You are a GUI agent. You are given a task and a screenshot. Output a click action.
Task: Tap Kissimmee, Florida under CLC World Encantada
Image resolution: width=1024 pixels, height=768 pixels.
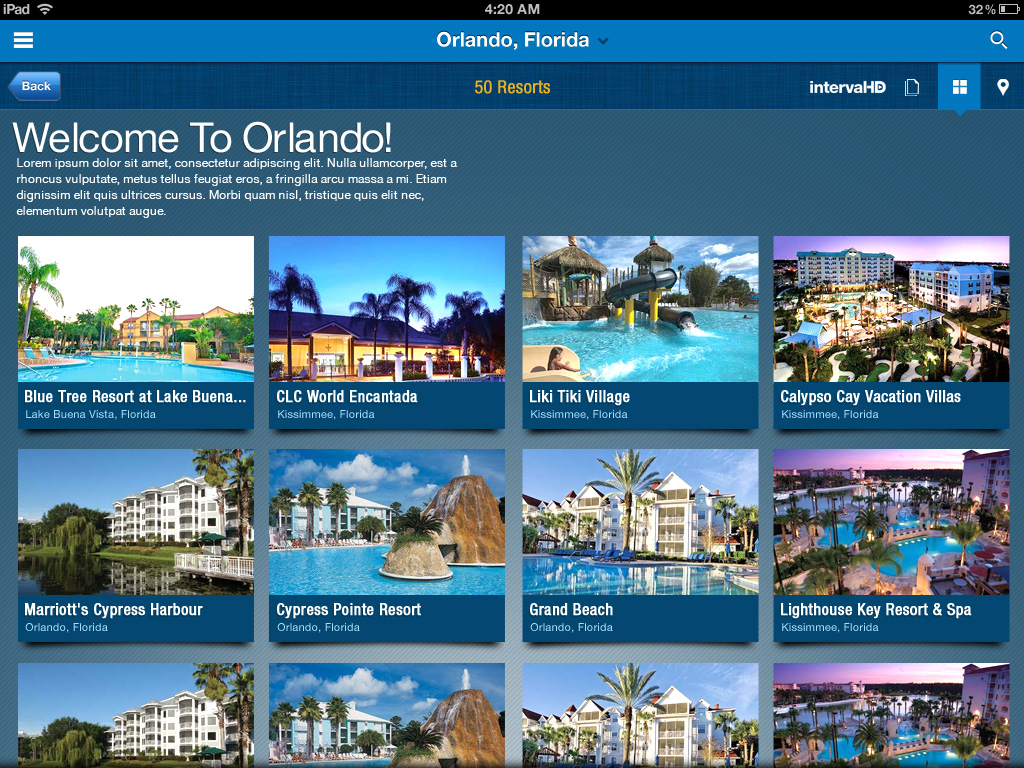click(x=326, y=414)
